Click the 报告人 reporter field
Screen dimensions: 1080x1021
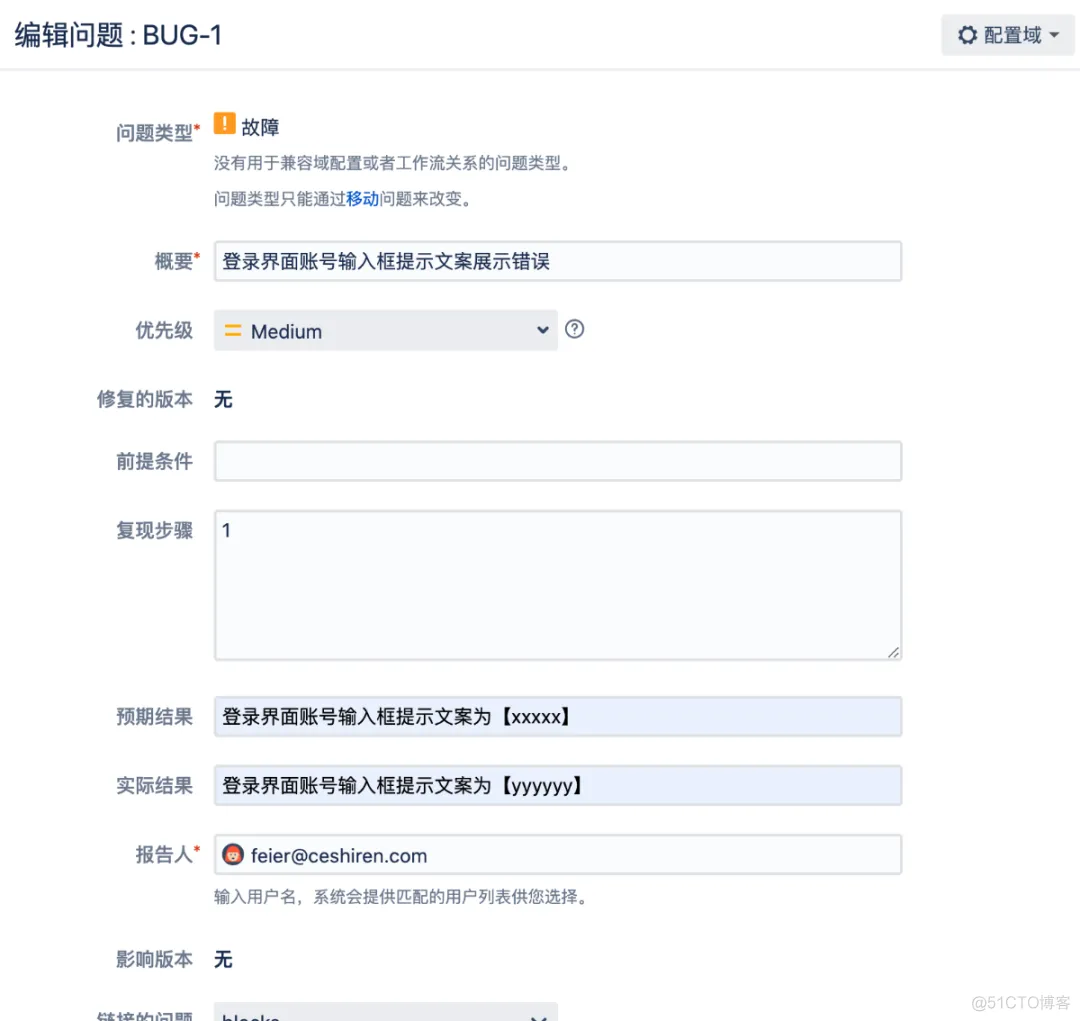tap(558, 855)
